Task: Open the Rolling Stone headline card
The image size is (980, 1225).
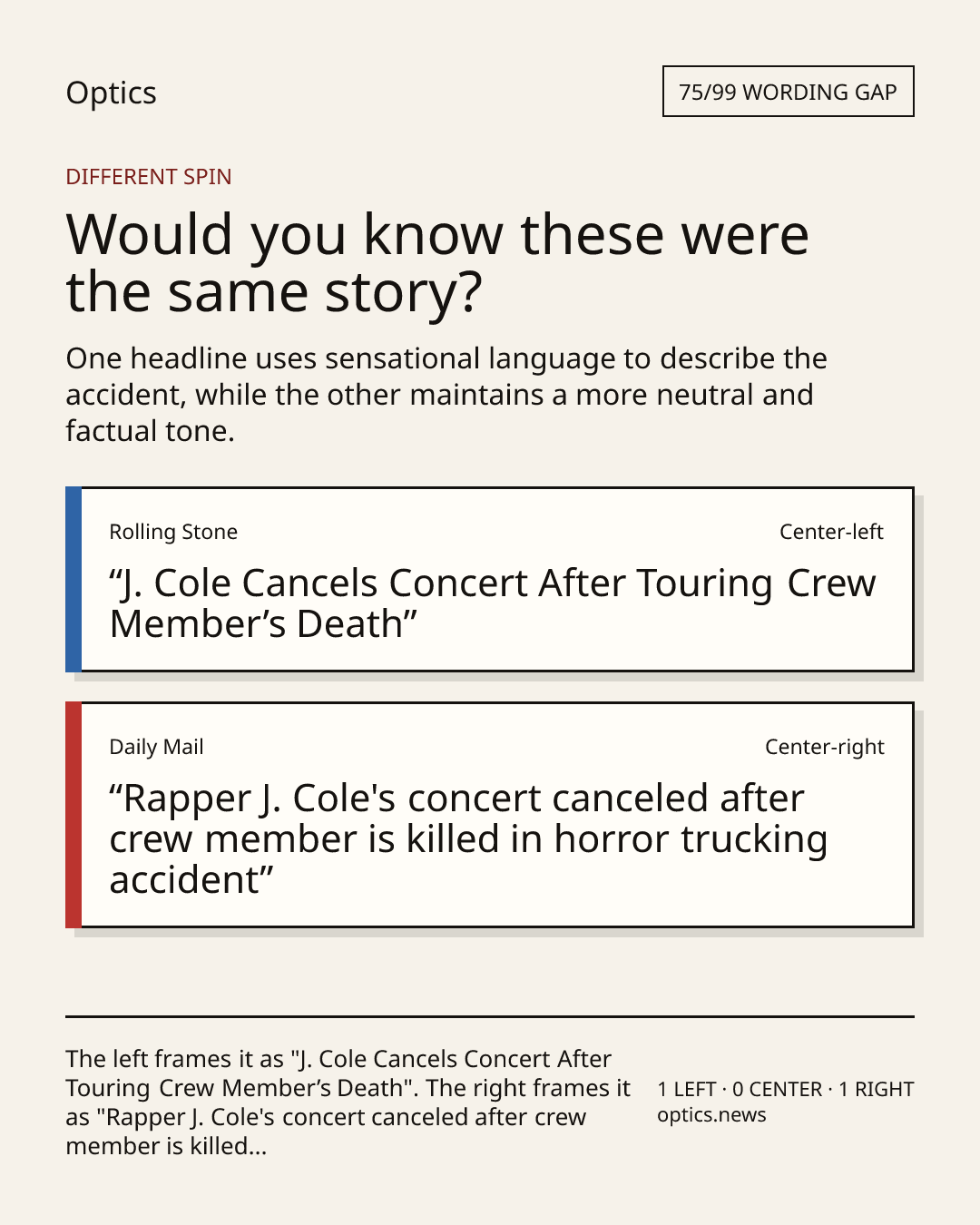Action: (x=490, y=580)
